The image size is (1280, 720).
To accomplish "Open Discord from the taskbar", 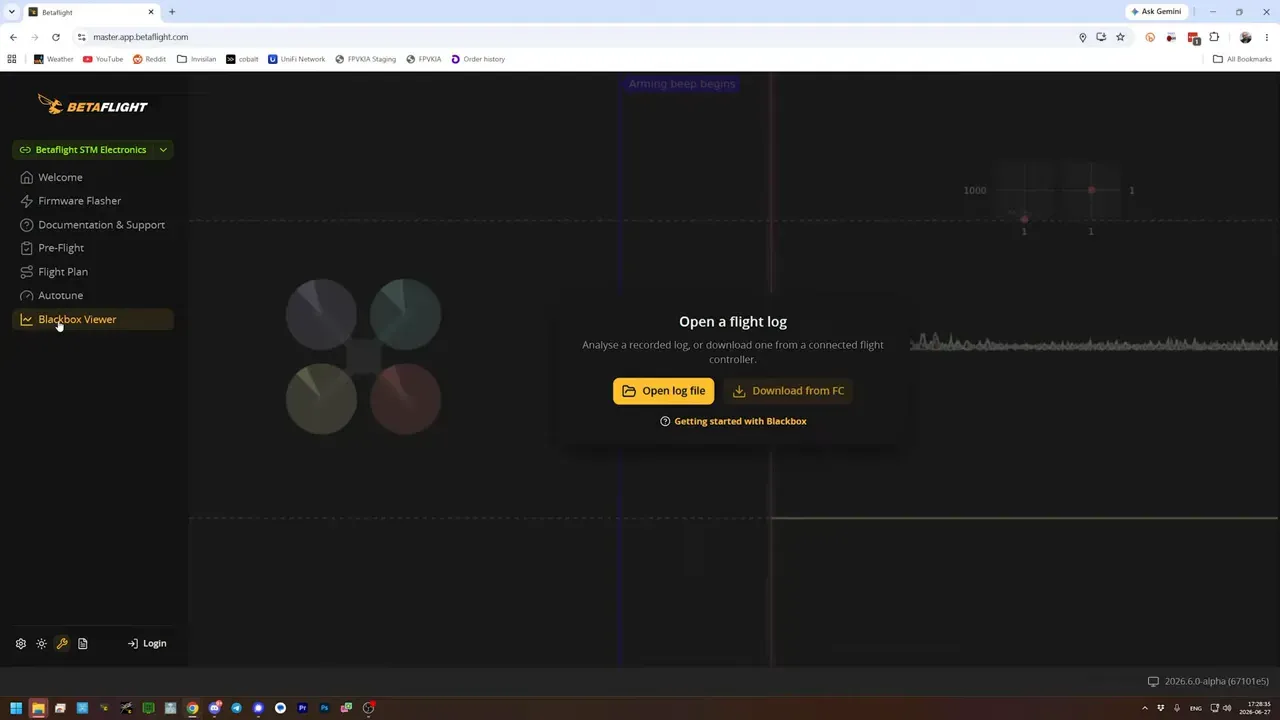I will 215,708.
